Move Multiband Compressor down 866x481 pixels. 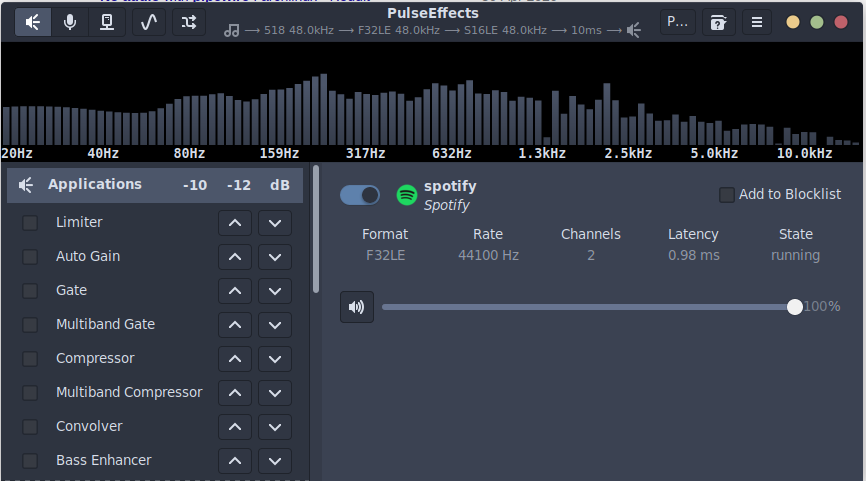(x=274, y=393)
